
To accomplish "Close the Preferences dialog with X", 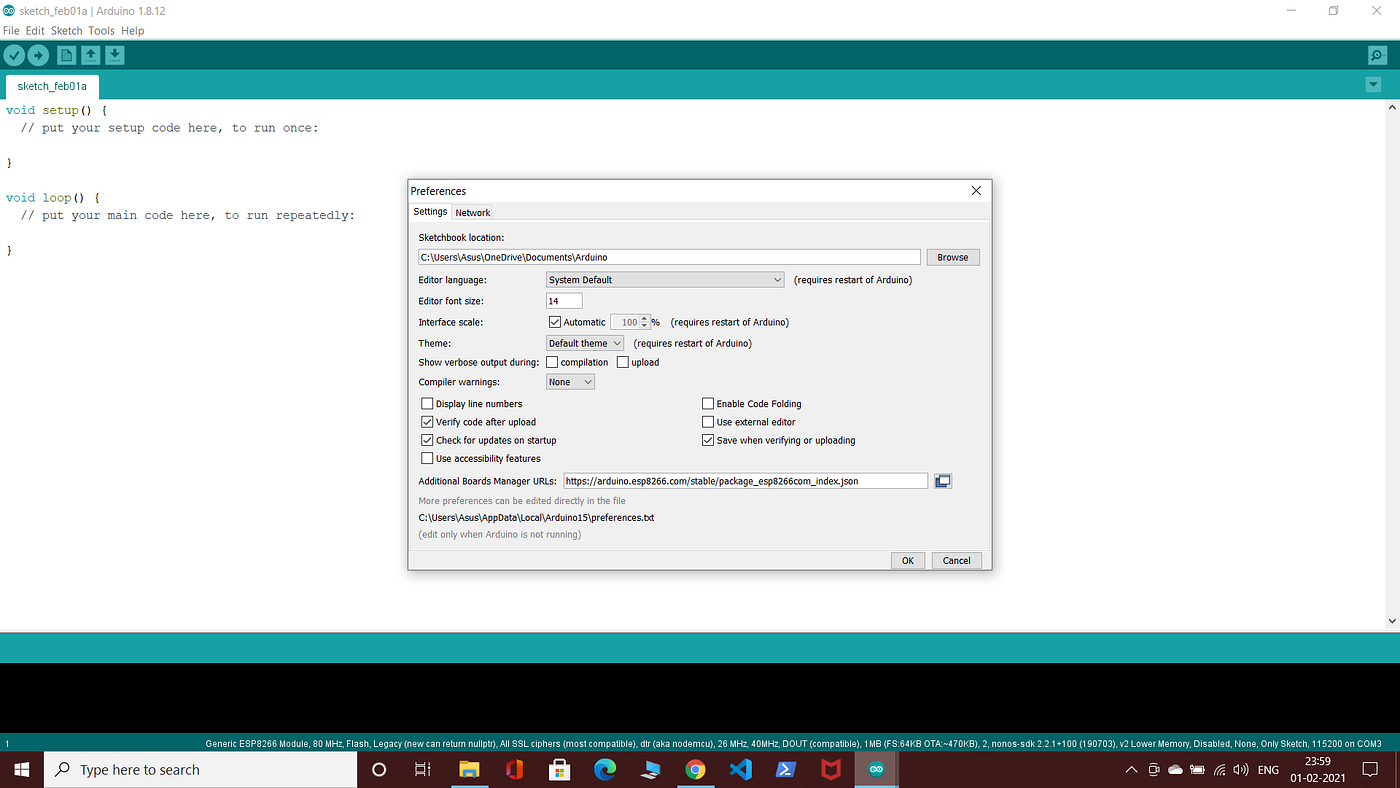I will pyautogui.click(x=977, y=190).
